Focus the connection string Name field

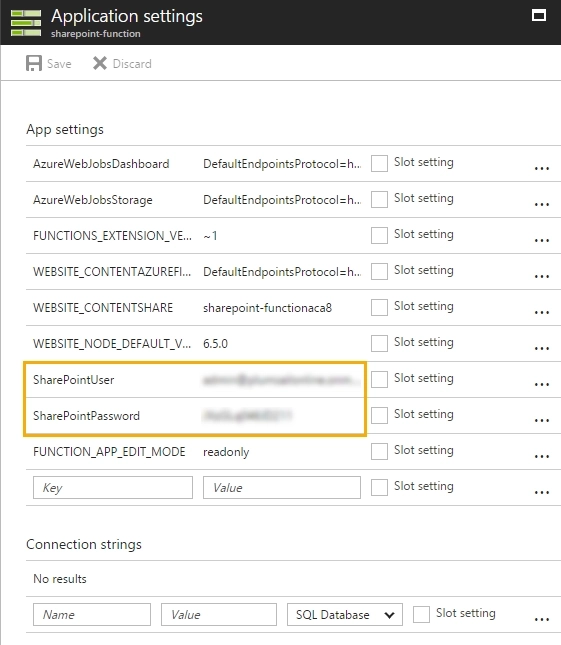(92, 615)
